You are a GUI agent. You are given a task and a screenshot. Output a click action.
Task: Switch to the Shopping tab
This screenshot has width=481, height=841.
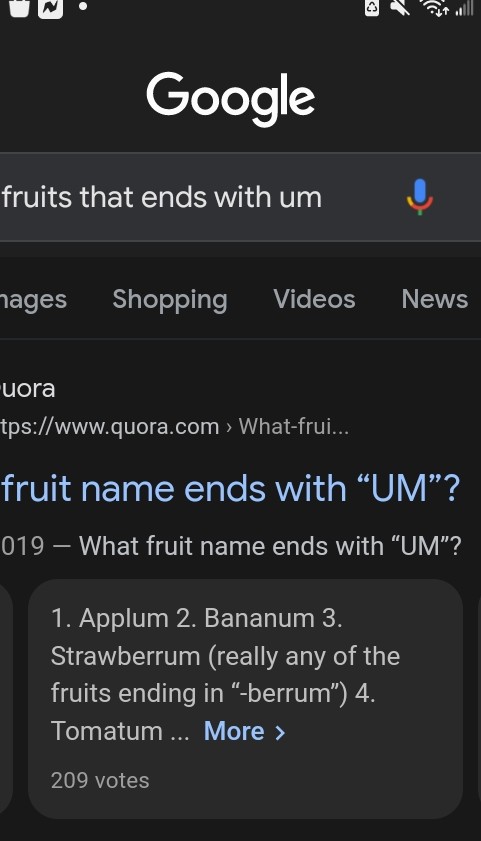click(170, 300)
